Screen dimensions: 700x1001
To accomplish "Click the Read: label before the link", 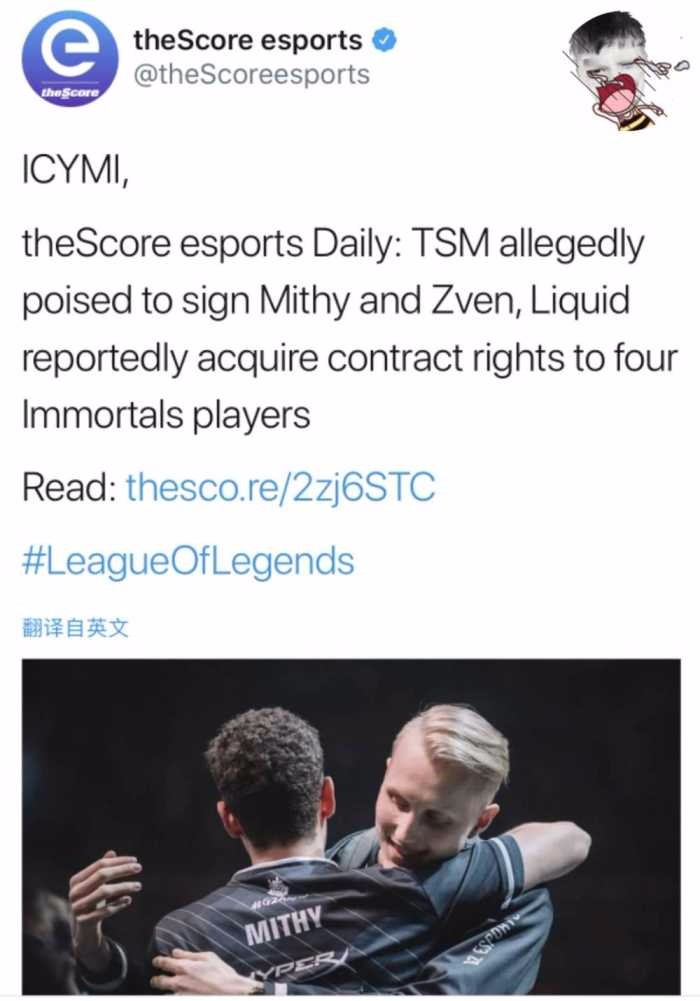I will 68,487.
